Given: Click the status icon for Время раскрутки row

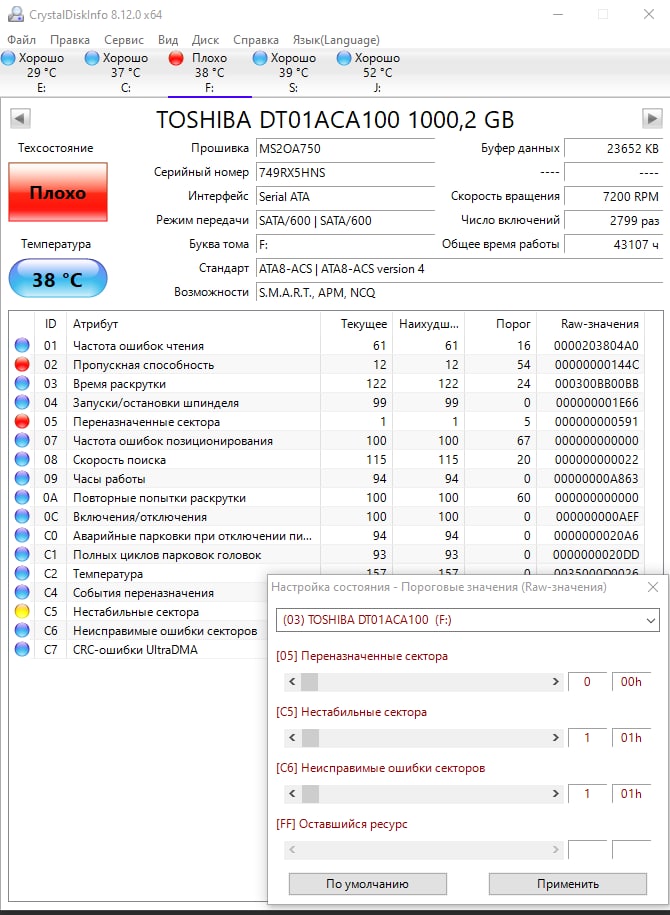Looking at the screenshot, I should point(22,383).
